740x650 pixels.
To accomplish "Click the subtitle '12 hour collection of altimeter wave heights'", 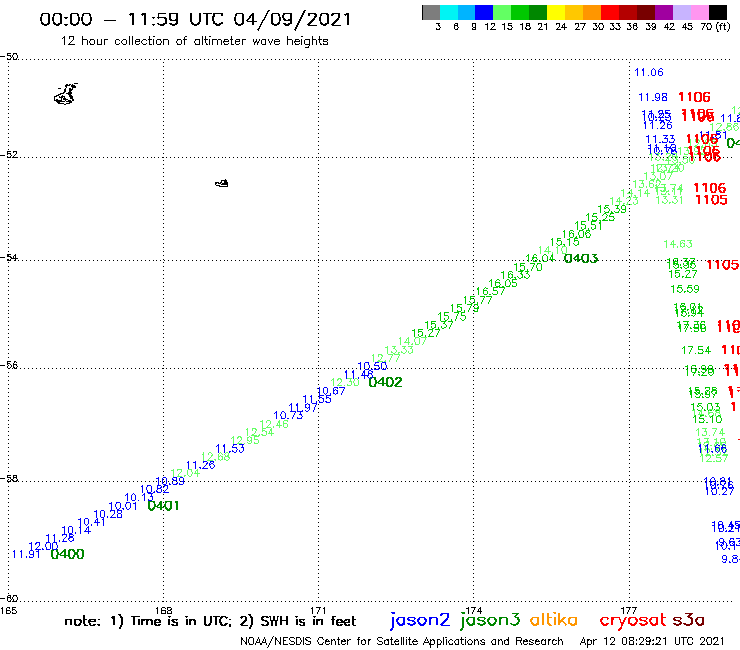I will click(x=194, y=41).
